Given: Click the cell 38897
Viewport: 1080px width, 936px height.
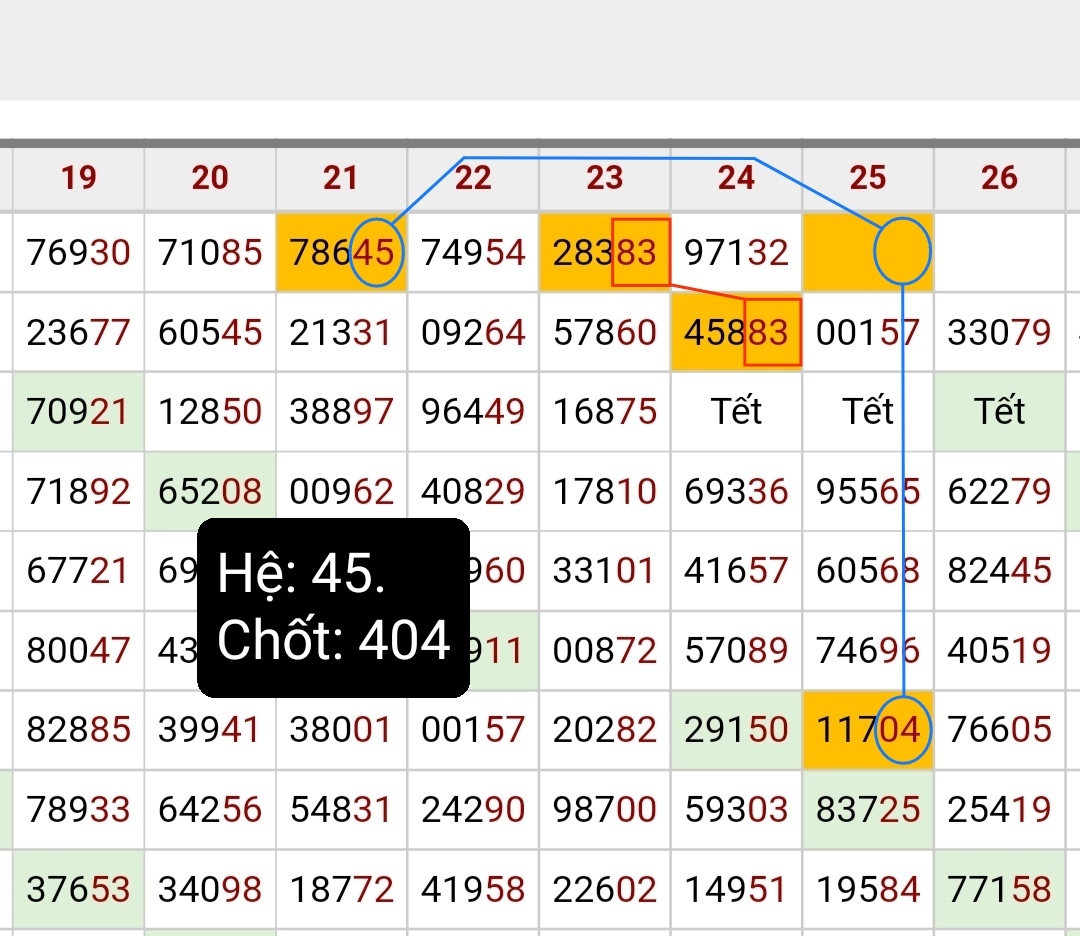Looking at the screenshot, I should (342, 412).
